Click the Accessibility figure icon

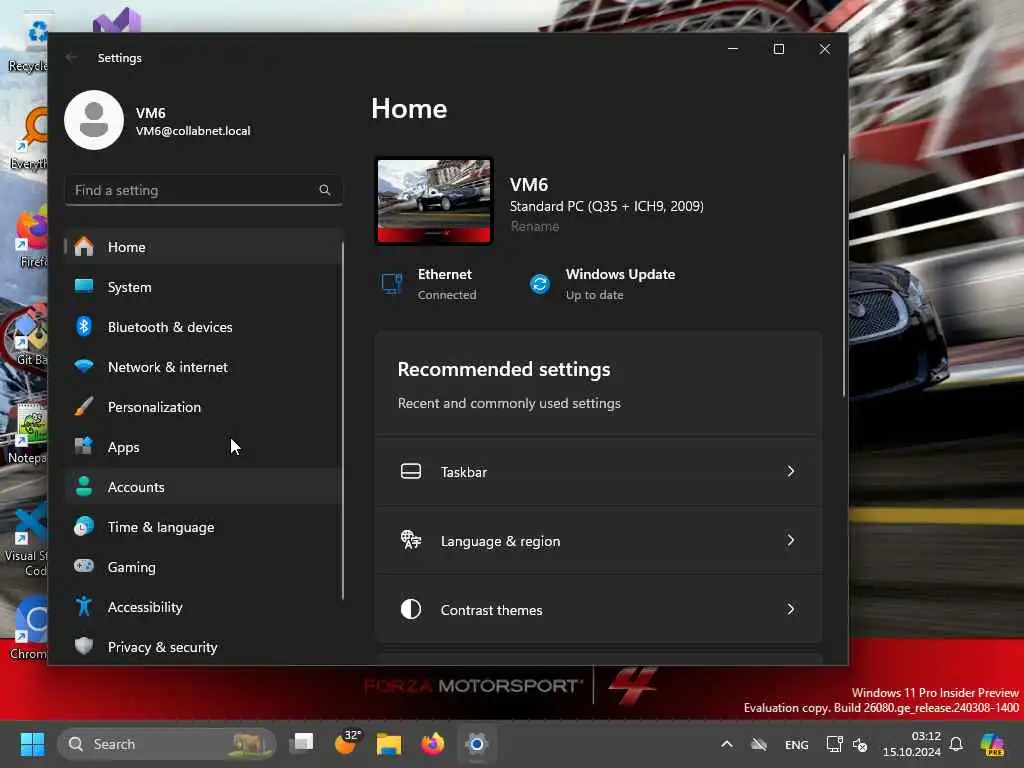click(84, 607)
